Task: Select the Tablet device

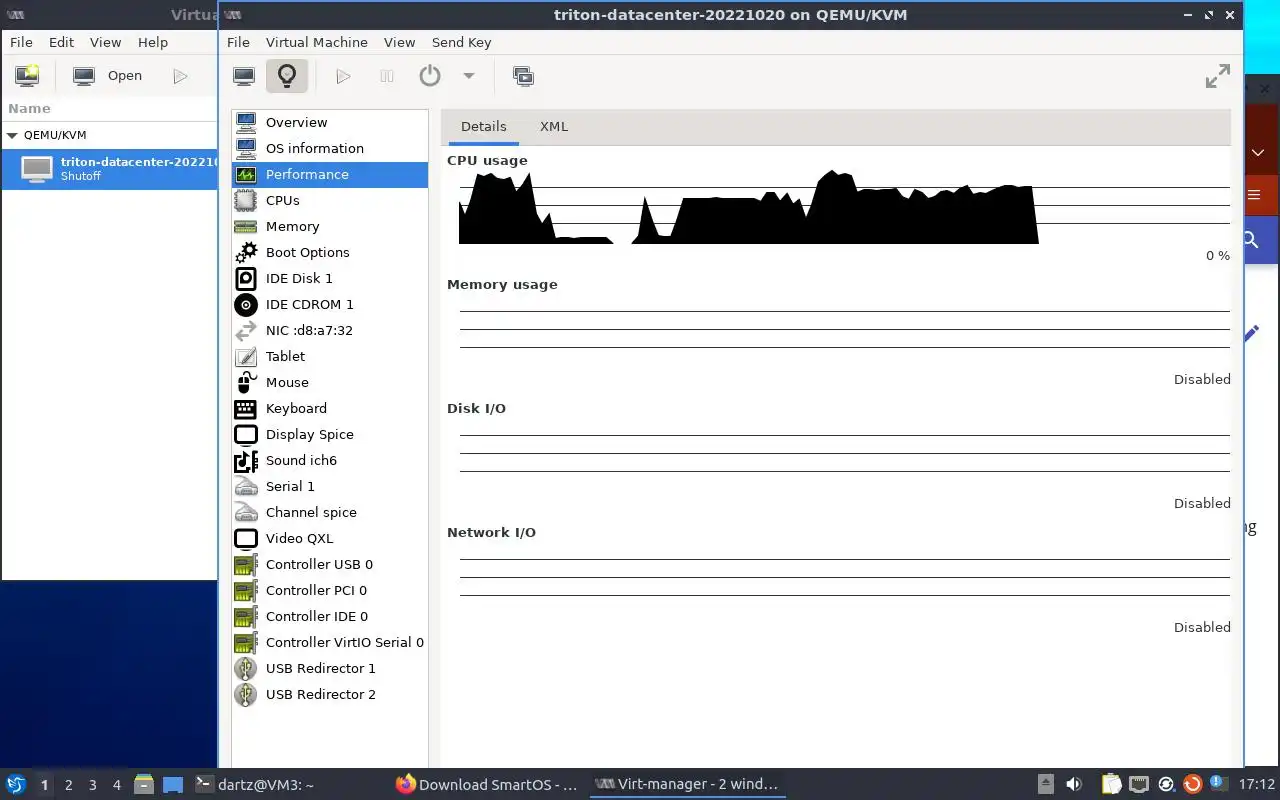Action: click(330, 356)
